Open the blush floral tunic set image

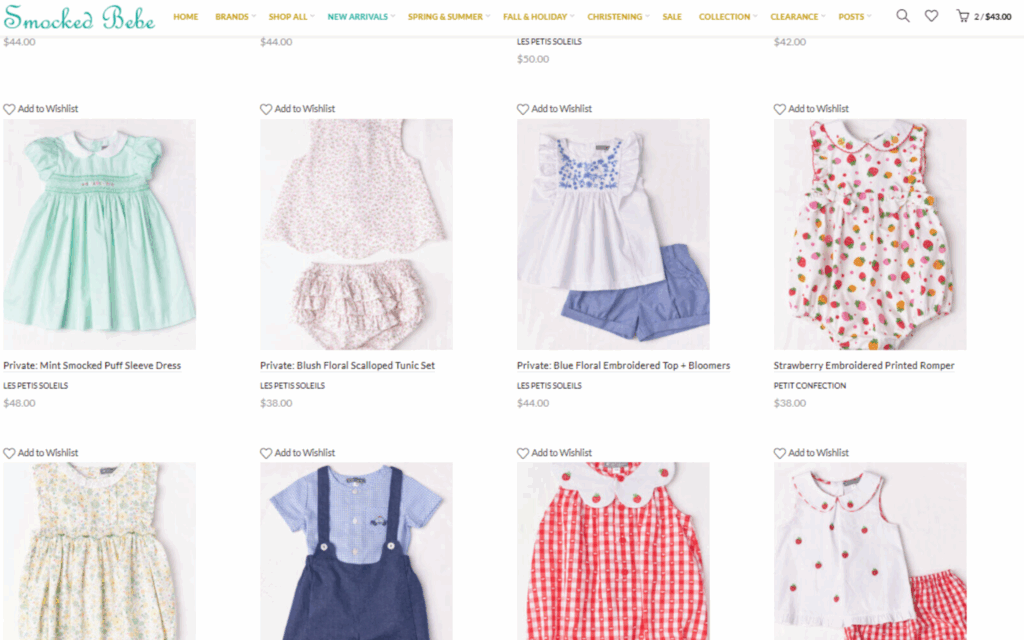[356, 234]
